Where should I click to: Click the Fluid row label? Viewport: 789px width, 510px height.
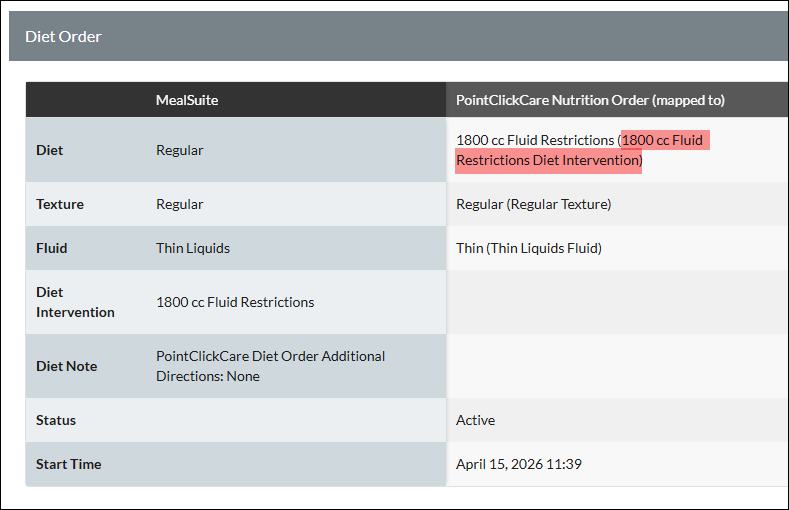(51, 248)
